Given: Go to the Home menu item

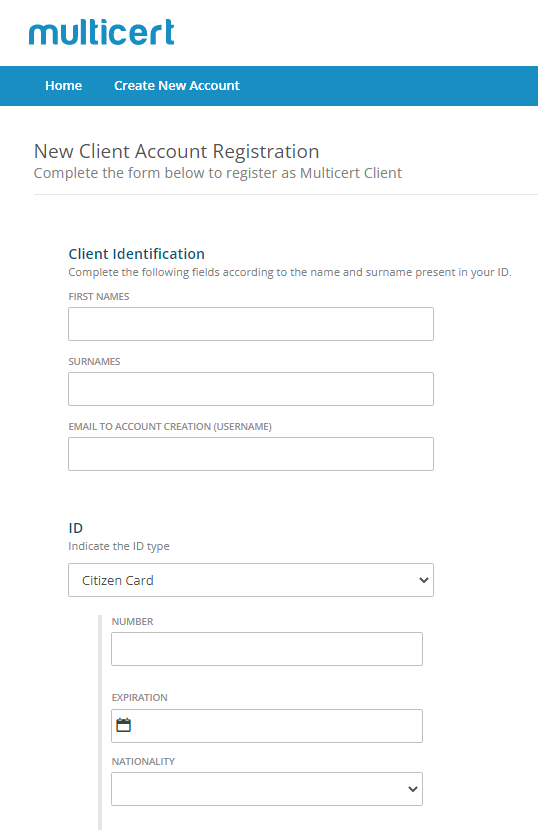Looking at the screenshot, I should pyautogui.click(x=63, y=86).
